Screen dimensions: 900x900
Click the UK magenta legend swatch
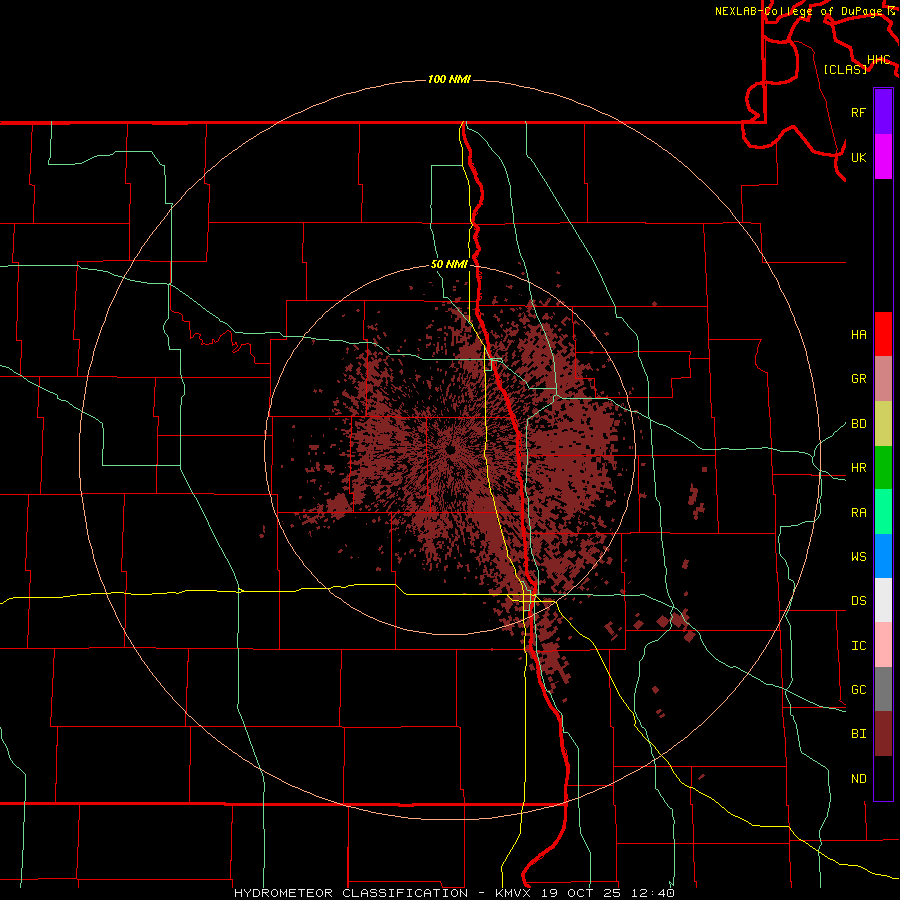pos(883,157)
